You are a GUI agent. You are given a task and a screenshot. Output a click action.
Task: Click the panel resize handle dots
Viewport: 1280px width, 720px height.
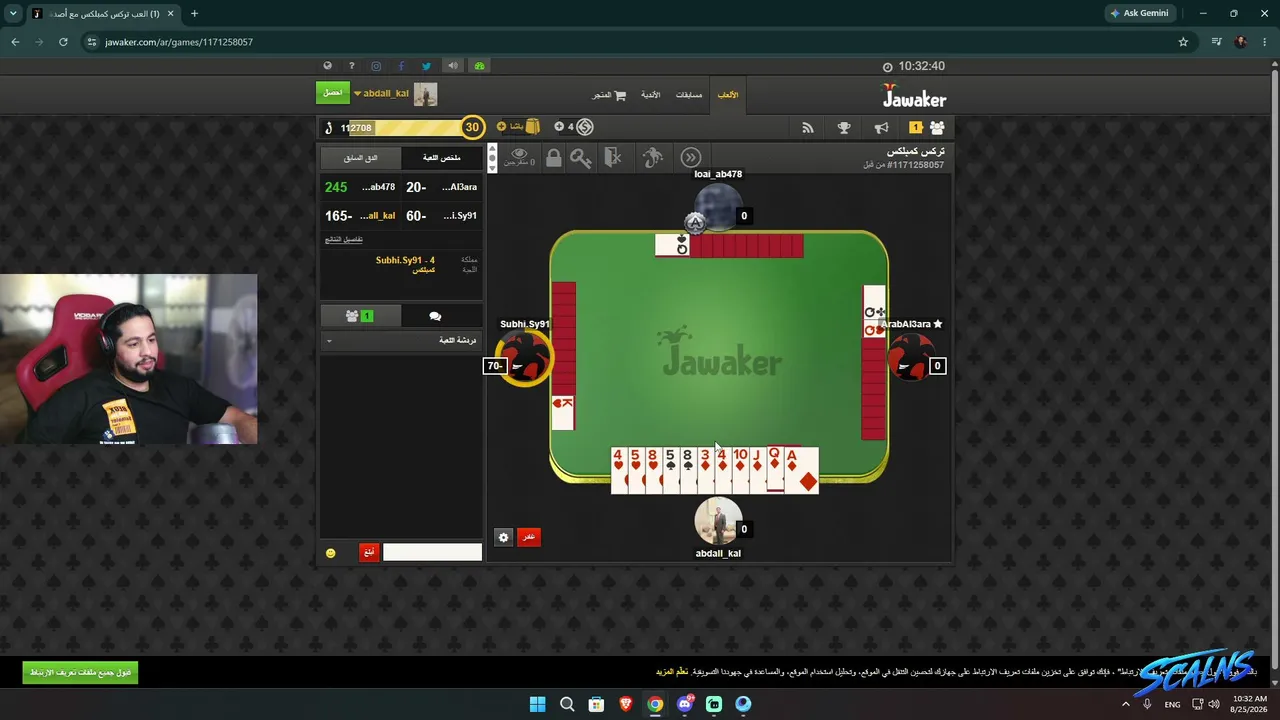point(492,157)
